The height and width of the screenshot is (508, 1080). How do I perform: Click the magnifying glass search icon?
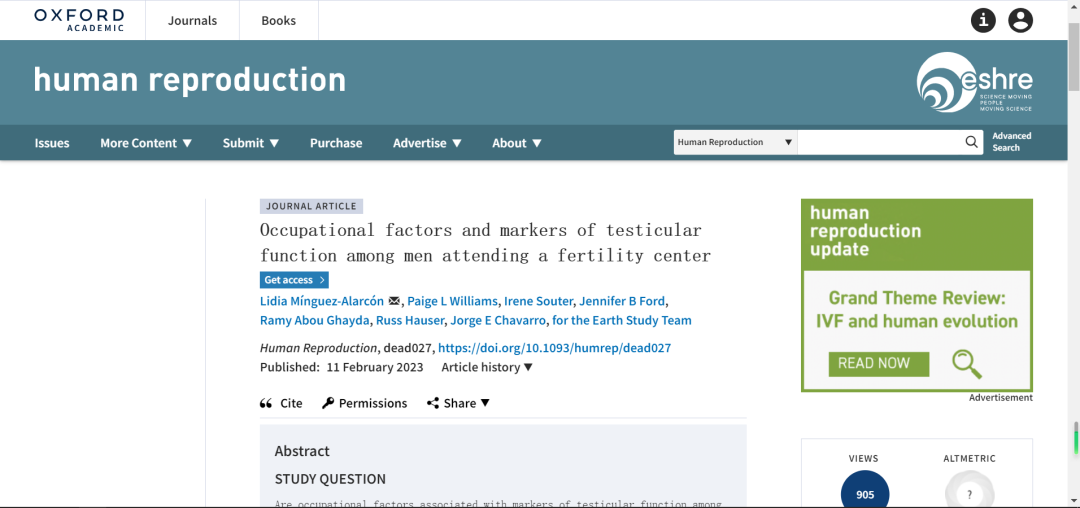971,142
